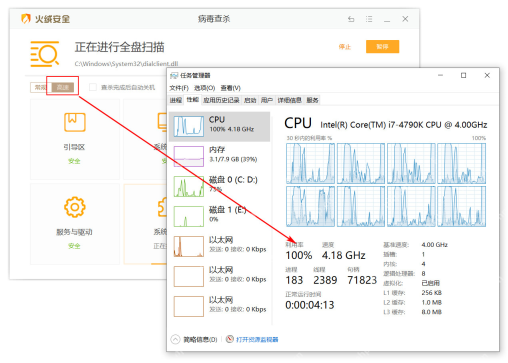This screenshot has width=508, height=363.
Task: Click the 引导区 boot sector icon
Action: [x=75, y=122]
